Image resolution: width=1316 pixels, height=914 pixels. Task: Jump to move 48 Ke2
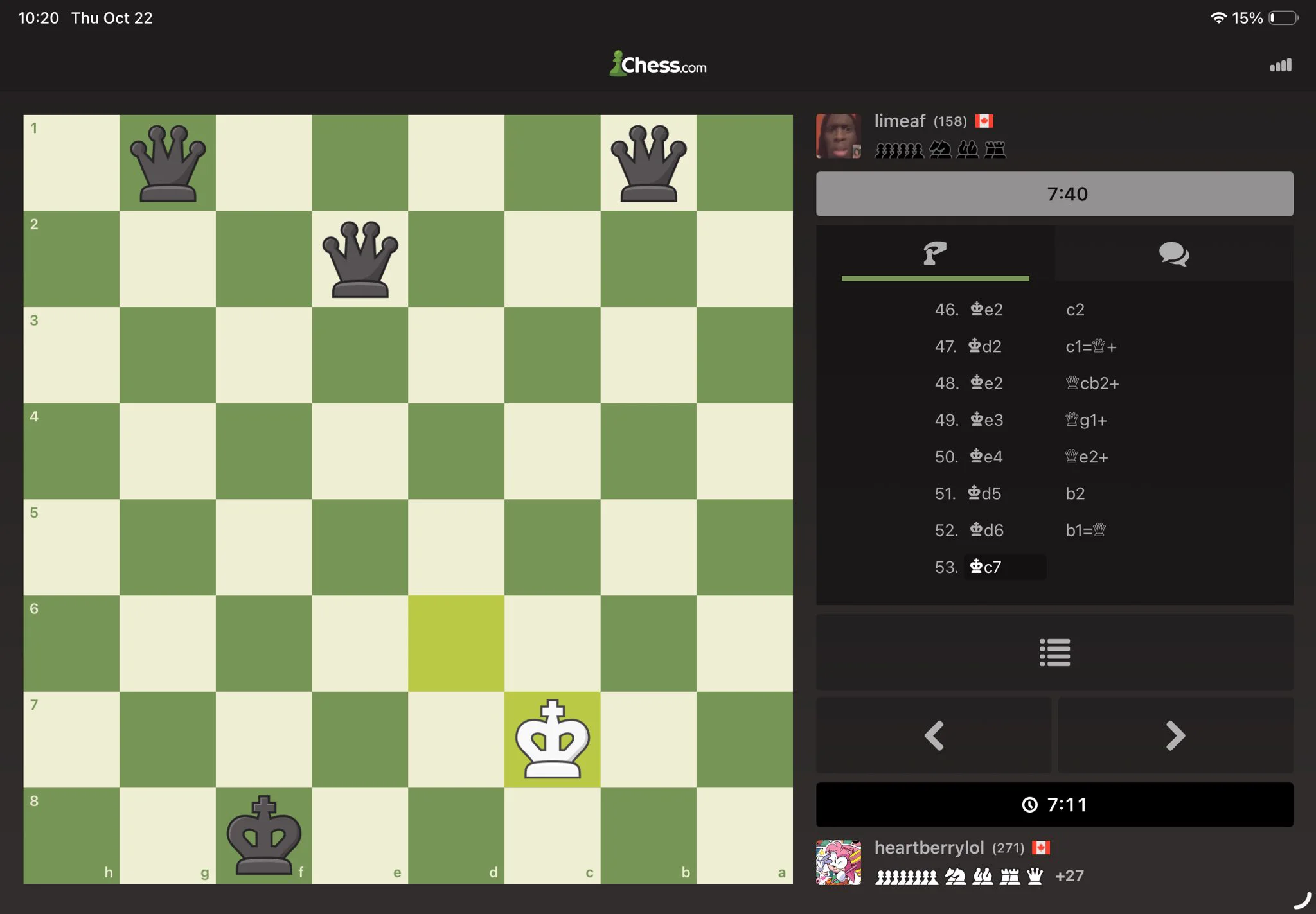click(986, 383)
